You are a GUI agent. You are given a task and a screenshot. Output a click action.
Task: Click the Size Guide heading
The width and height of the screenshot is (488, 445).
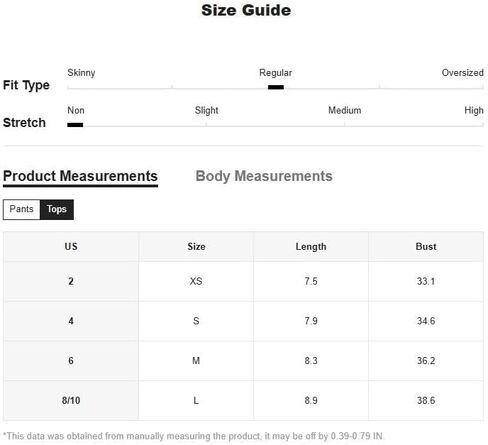click(x=246, y=10)
